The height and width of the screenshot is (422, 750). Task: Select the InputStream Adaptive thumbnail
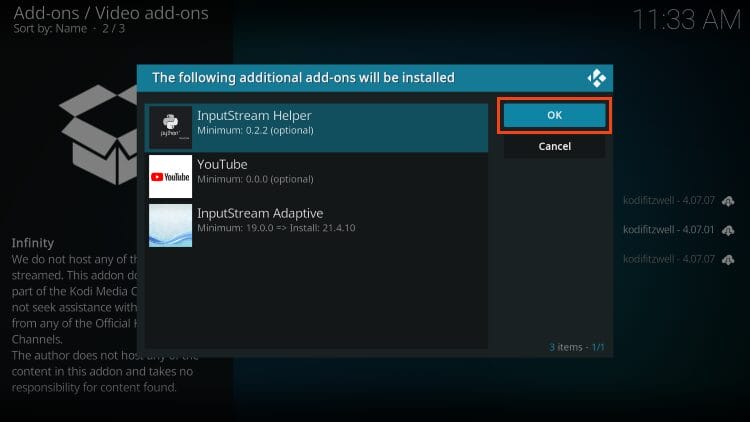click(170, 225)
